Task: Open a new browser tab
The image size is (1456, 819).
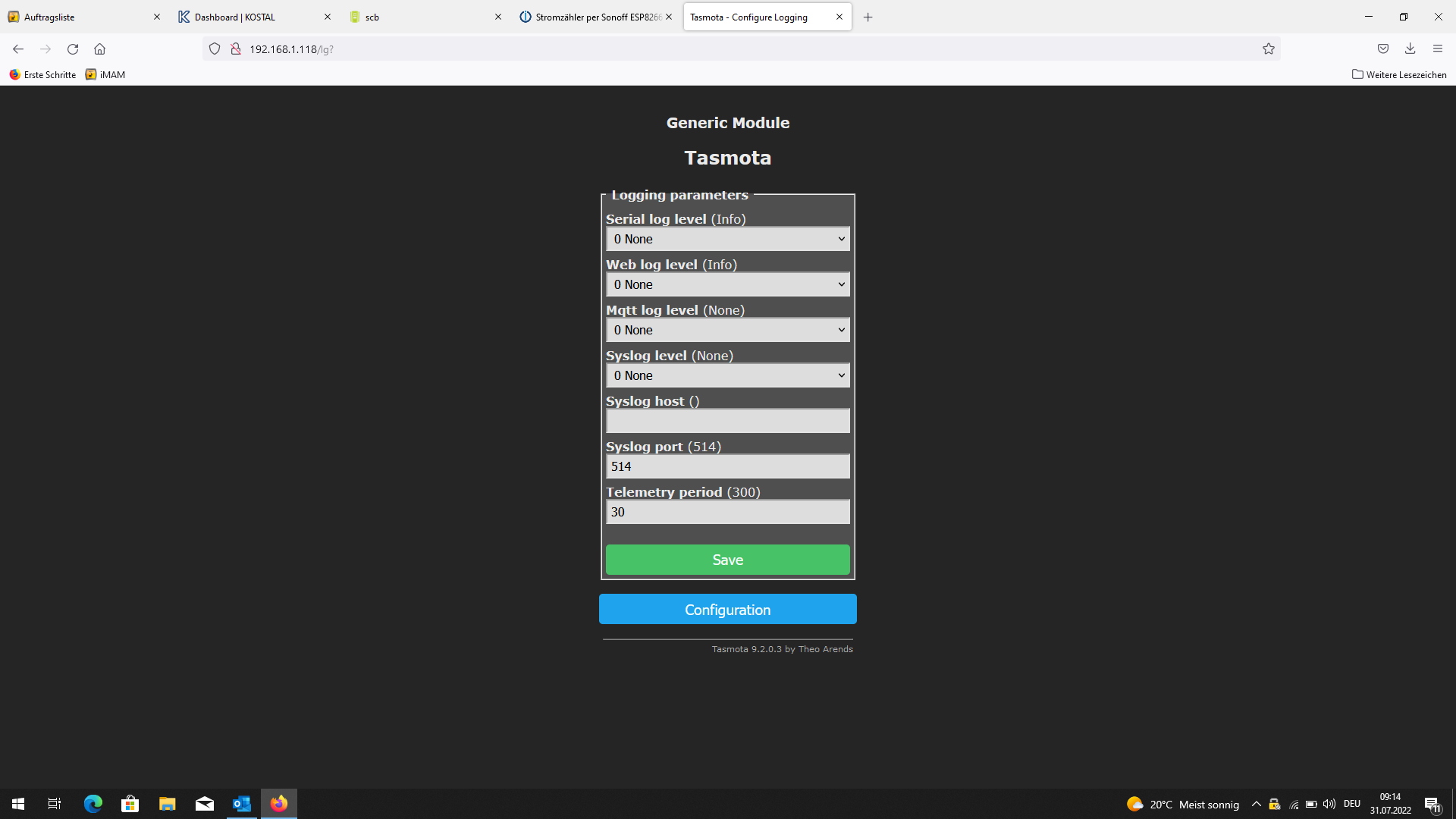Action: tap(868, 17)
